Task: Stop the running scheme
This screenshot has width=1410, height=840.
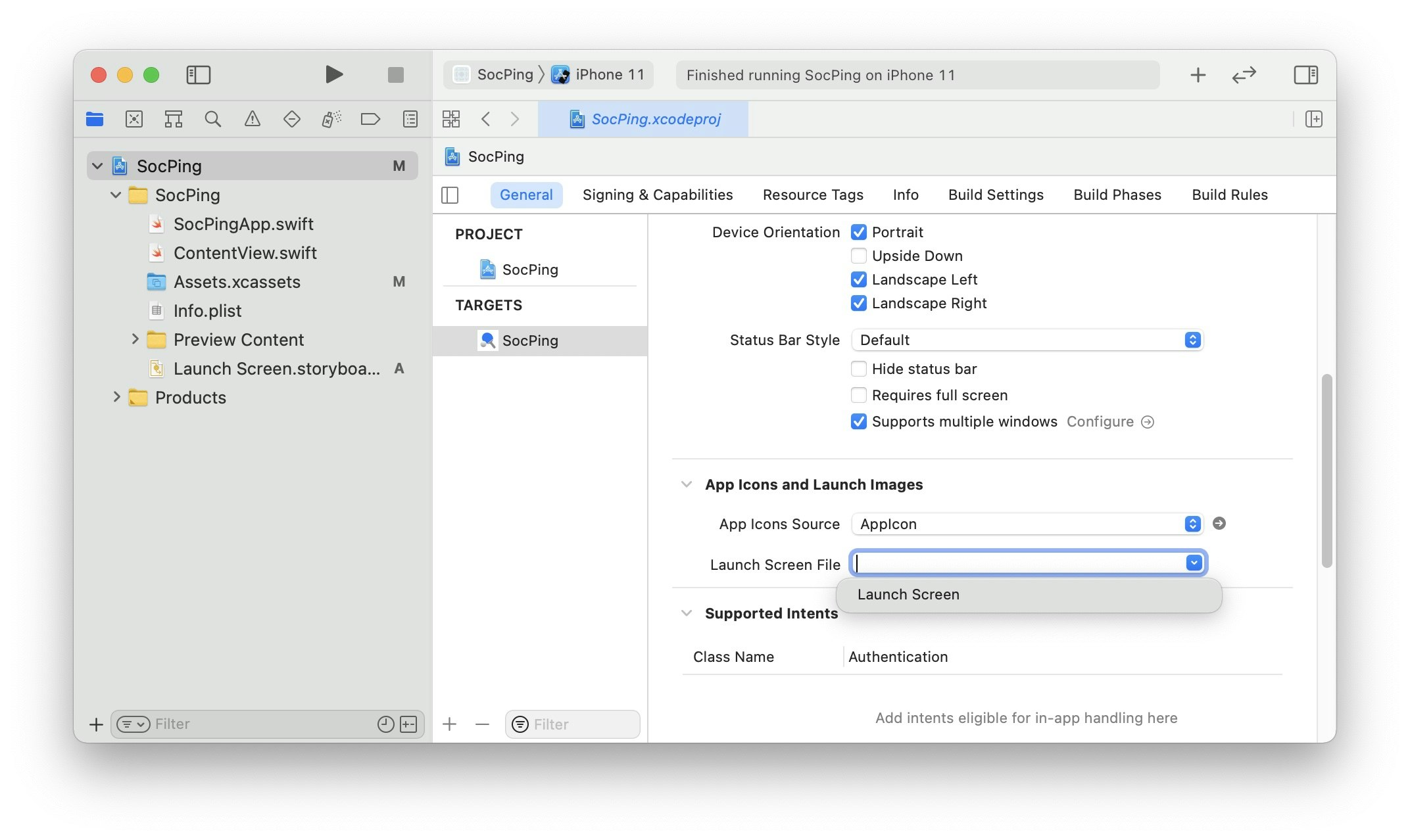Action: point(396,75)
